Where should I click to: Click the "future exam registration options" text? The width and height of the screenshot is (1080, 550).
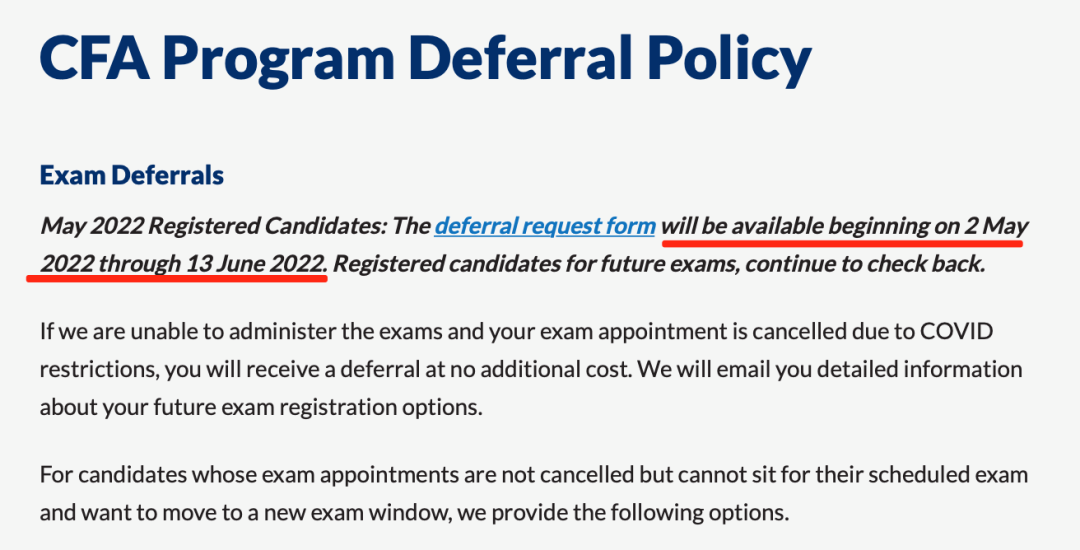click(307, 407)
